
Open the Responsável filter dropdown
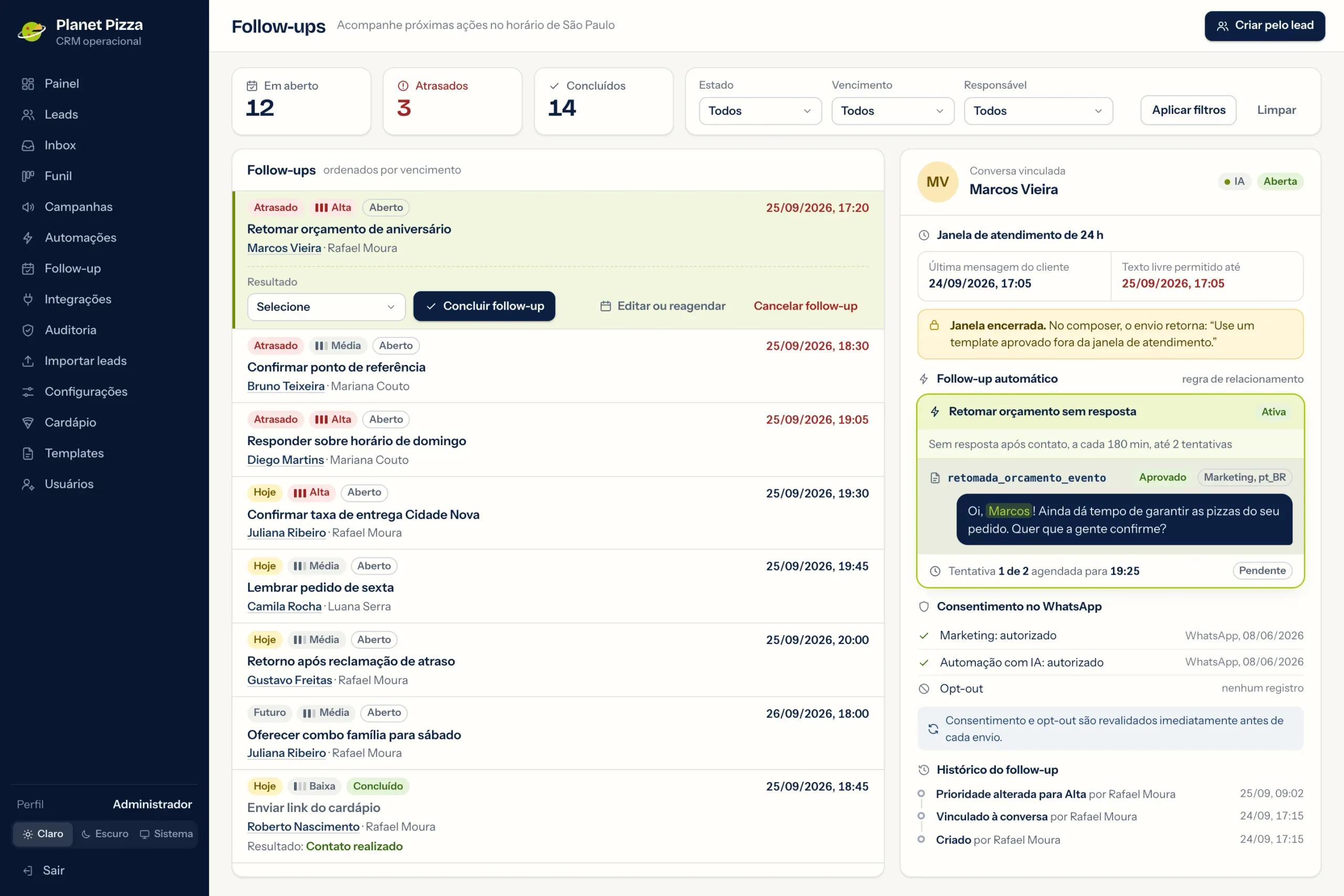(x=1038, y=111)
